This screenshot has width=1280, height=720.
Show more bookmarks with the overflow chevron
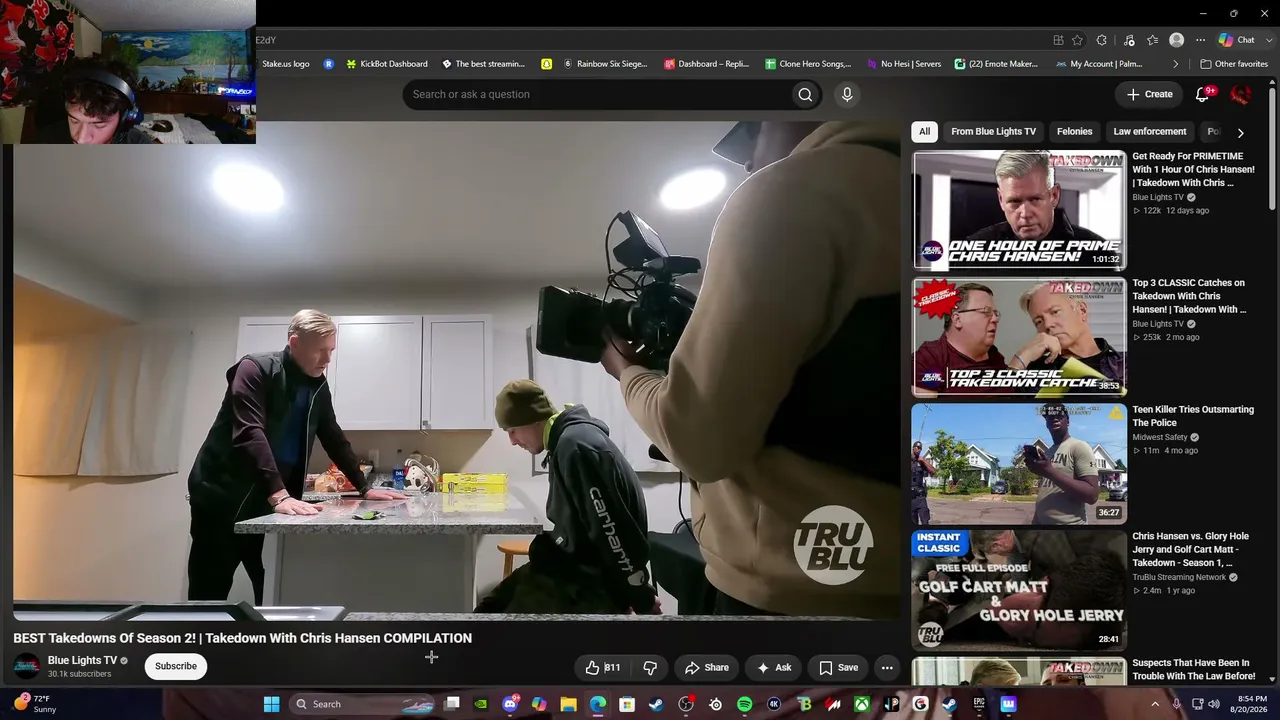pyautogui.click(x=1176, y=64)
